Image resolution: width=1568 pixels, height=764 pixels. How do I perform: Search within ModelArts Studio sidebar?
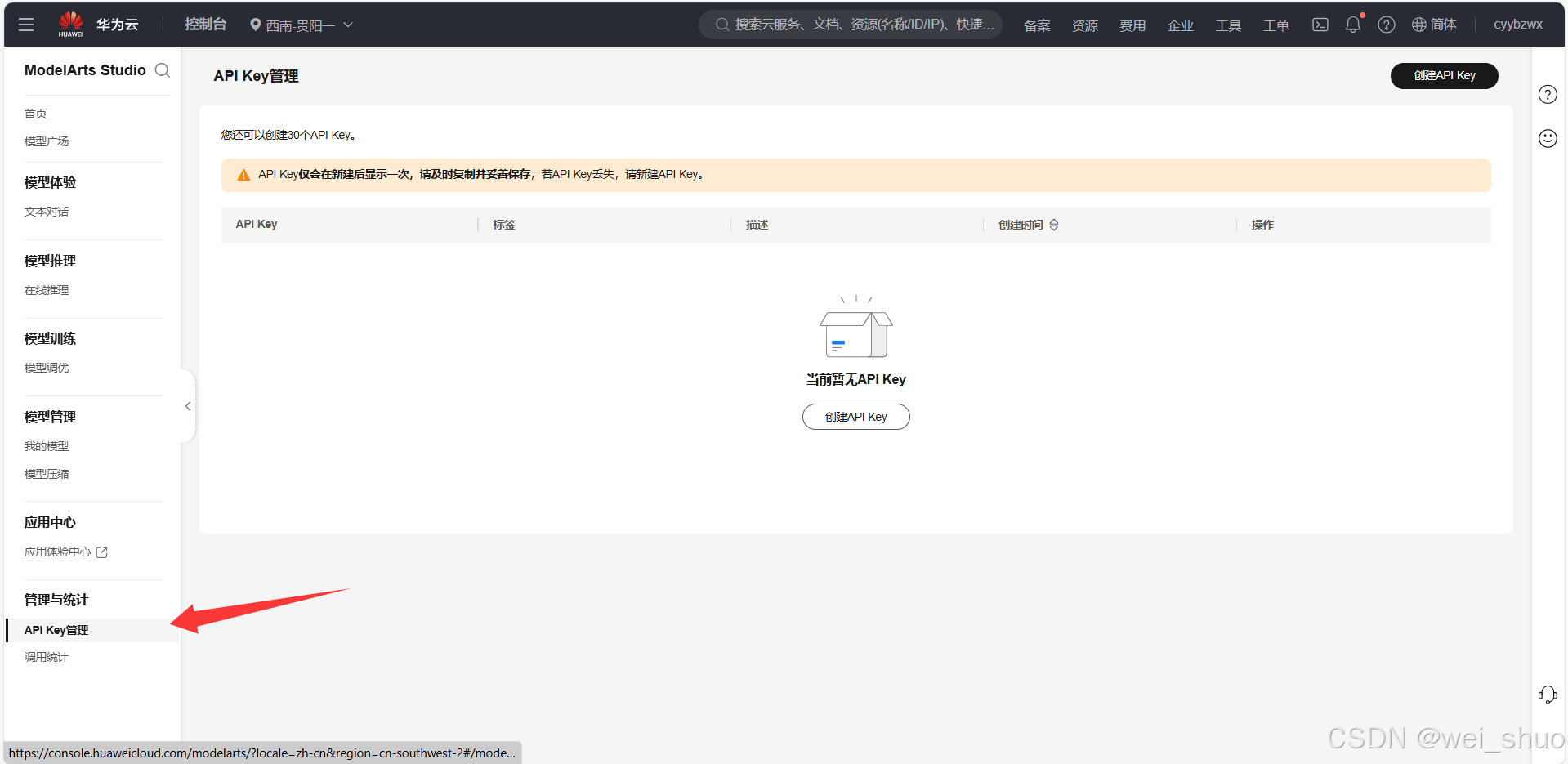(163, 70)
